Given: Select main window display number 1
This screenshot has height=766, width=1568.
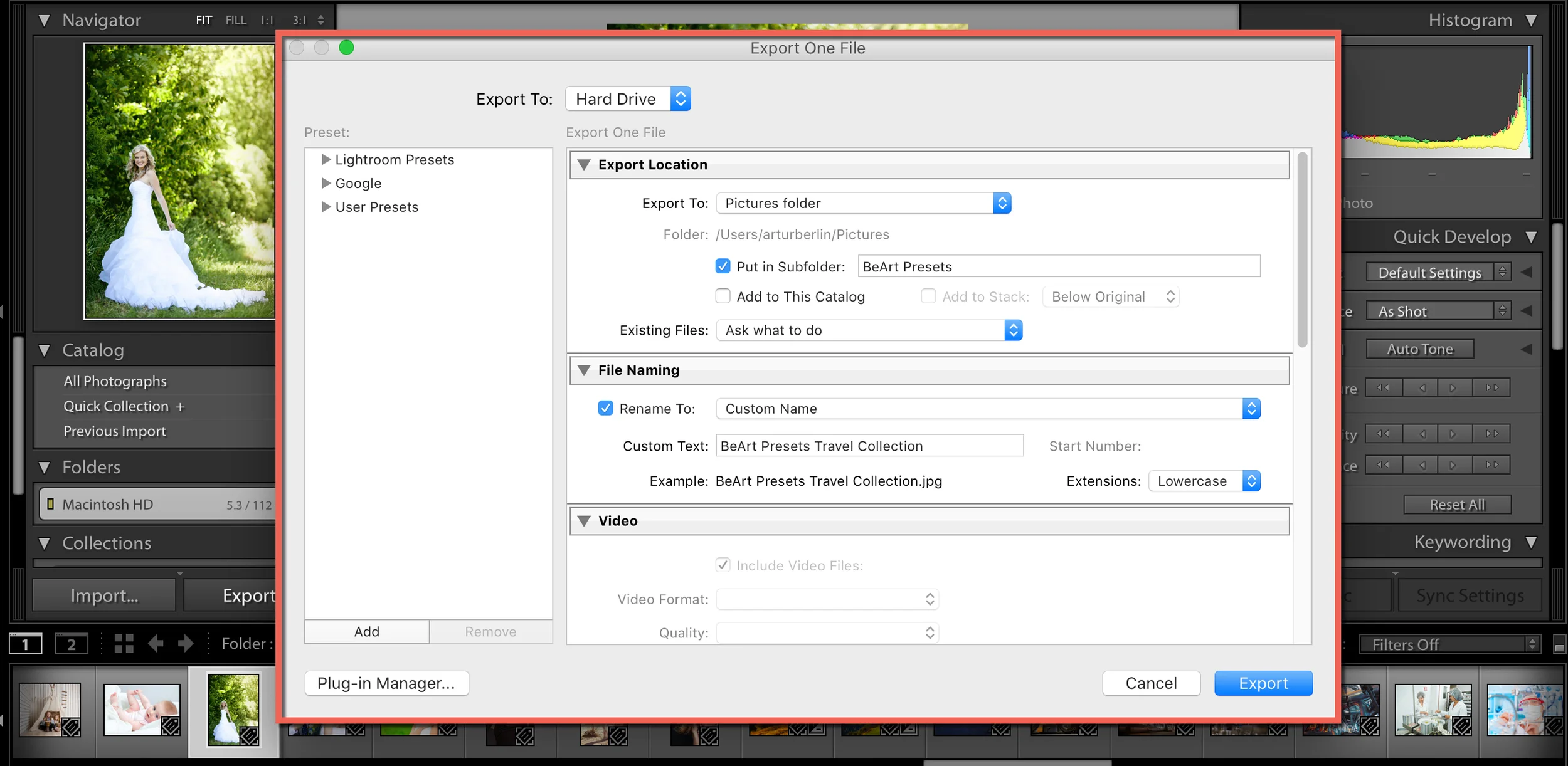Looking at the screenshot, I should [26, 644].
